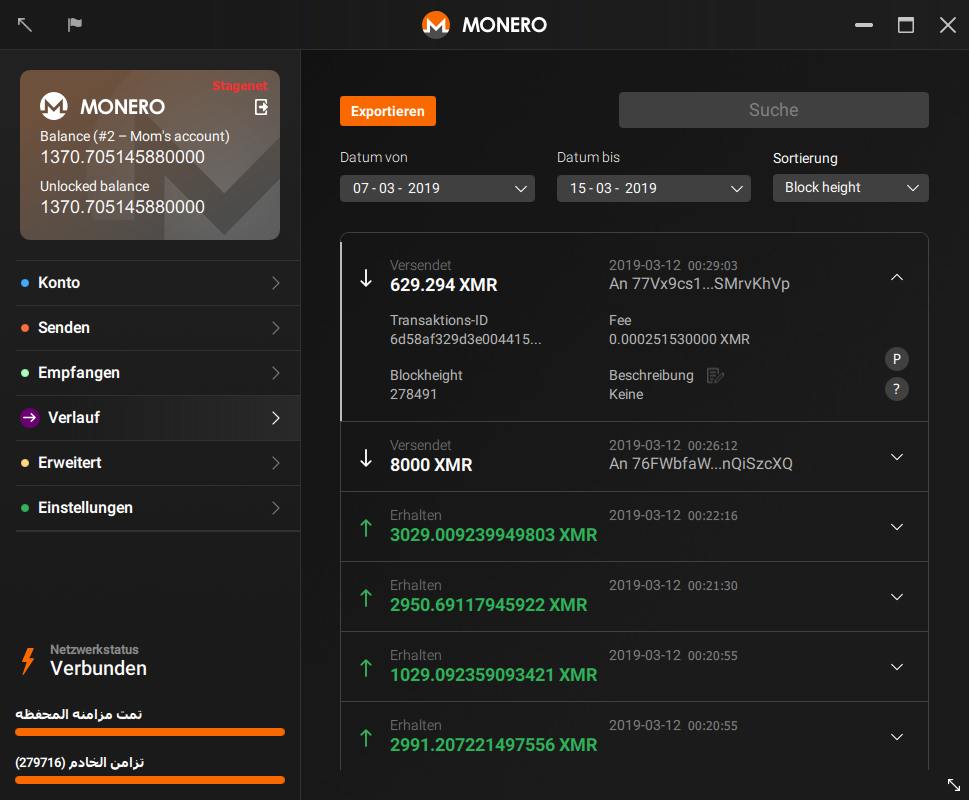Open the Konto menu page
This screenshot has height=800, width=969.
click(x=158, y=283)
